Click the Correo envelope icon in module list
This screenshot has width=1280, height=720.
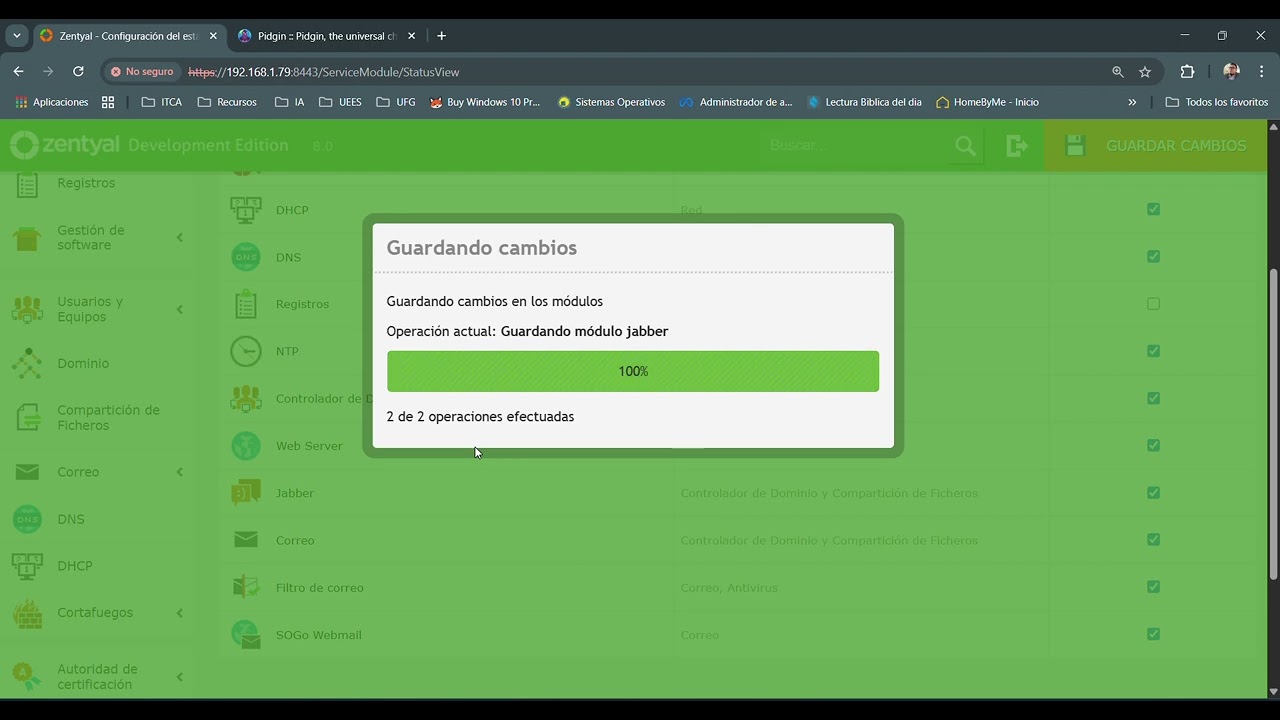pyautogui.click(x=246, y=540)
